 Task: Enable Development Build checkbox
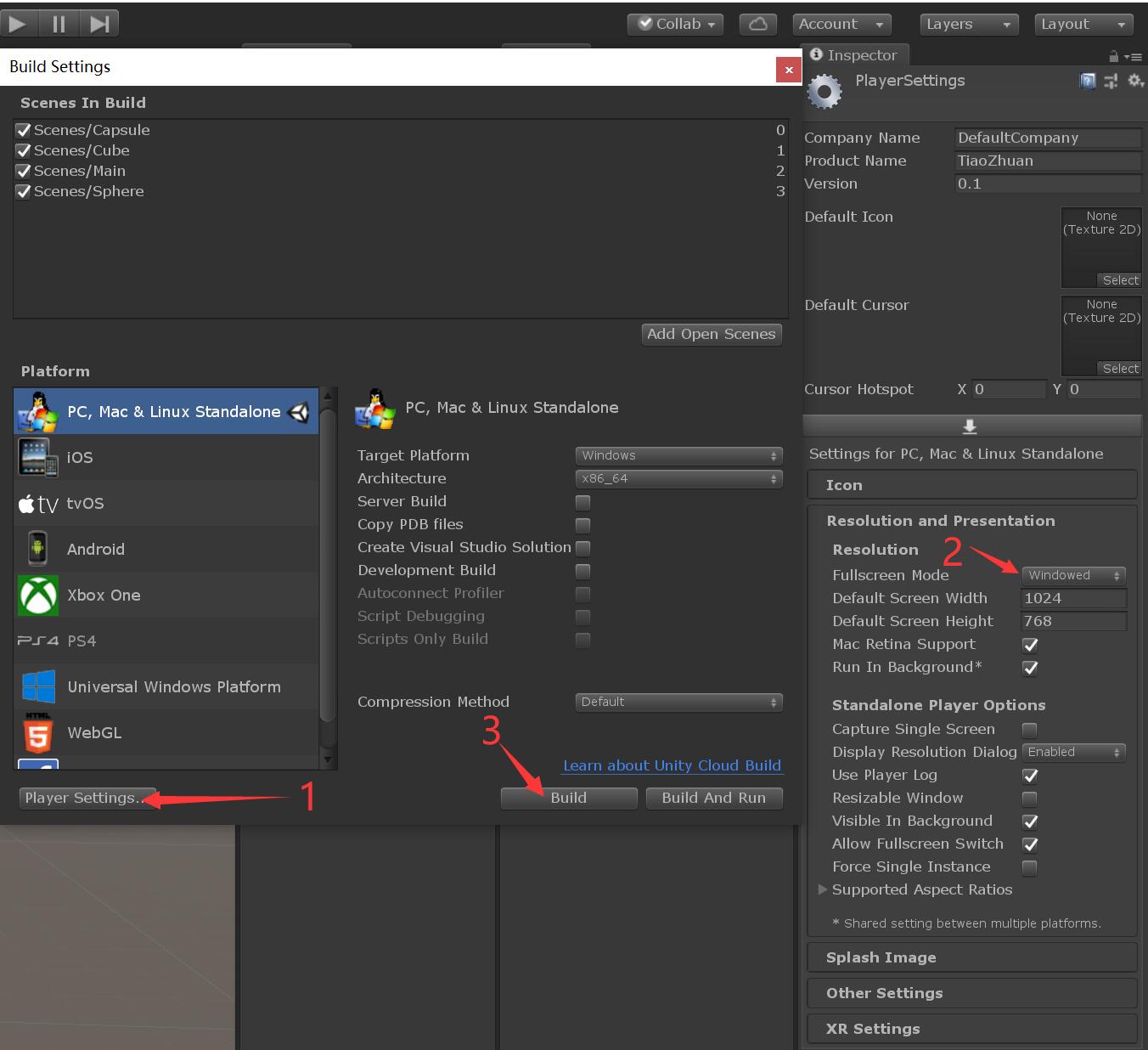coord(582,571)
